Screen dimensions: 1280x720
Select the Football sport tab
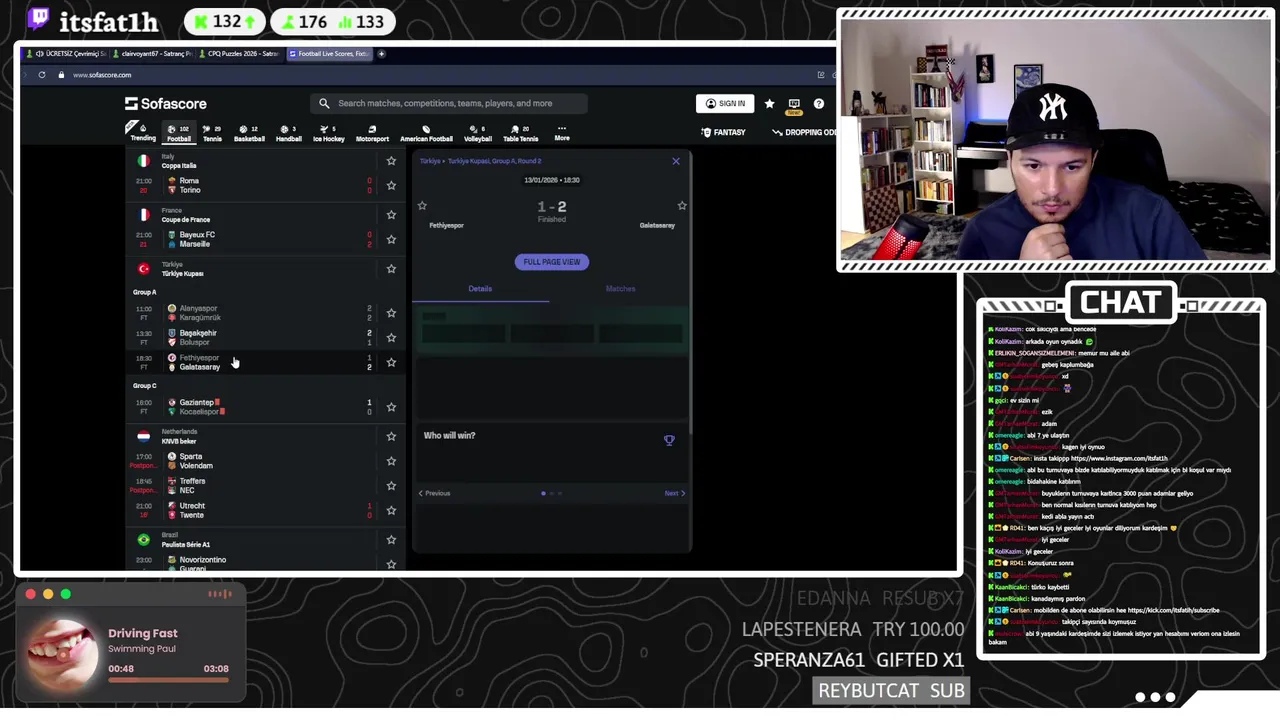tap(178, 133)
